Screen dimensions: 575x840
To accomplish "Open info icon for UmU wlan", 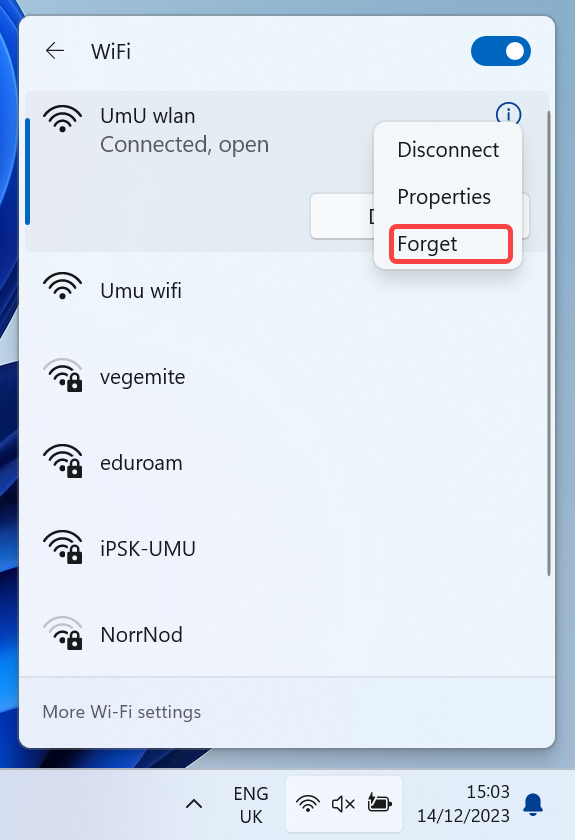I will coord(507,113).
